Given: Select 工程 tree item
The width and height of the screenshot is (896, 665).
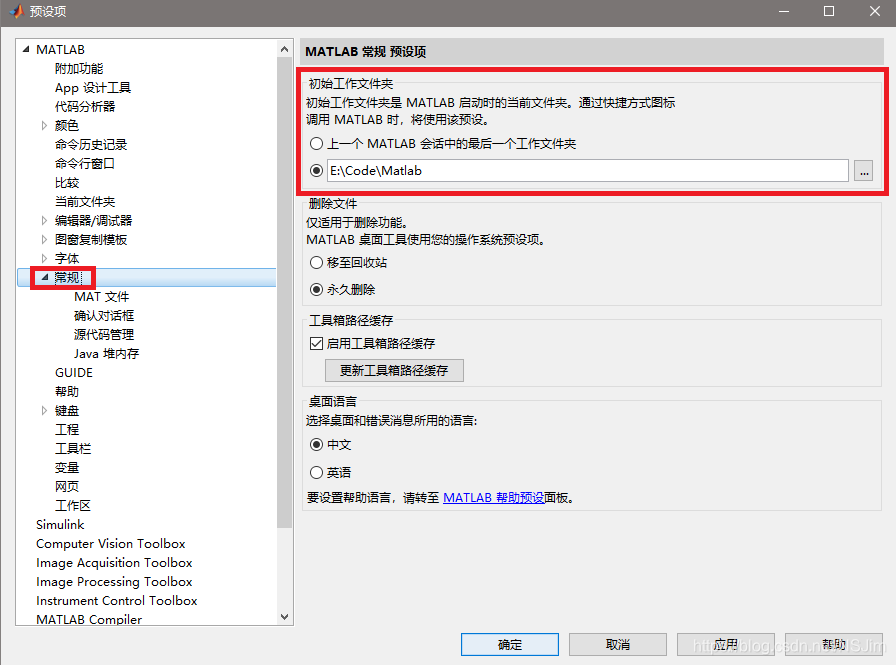Looking at the screenshot, I should coord(67,430).
